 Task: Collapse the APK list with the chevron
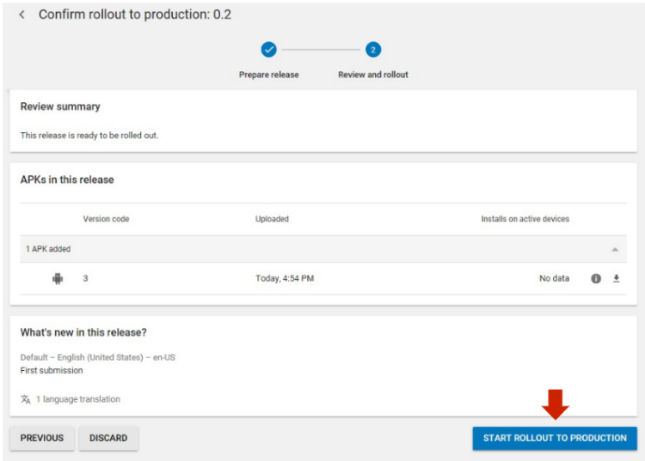coord(615,249)
